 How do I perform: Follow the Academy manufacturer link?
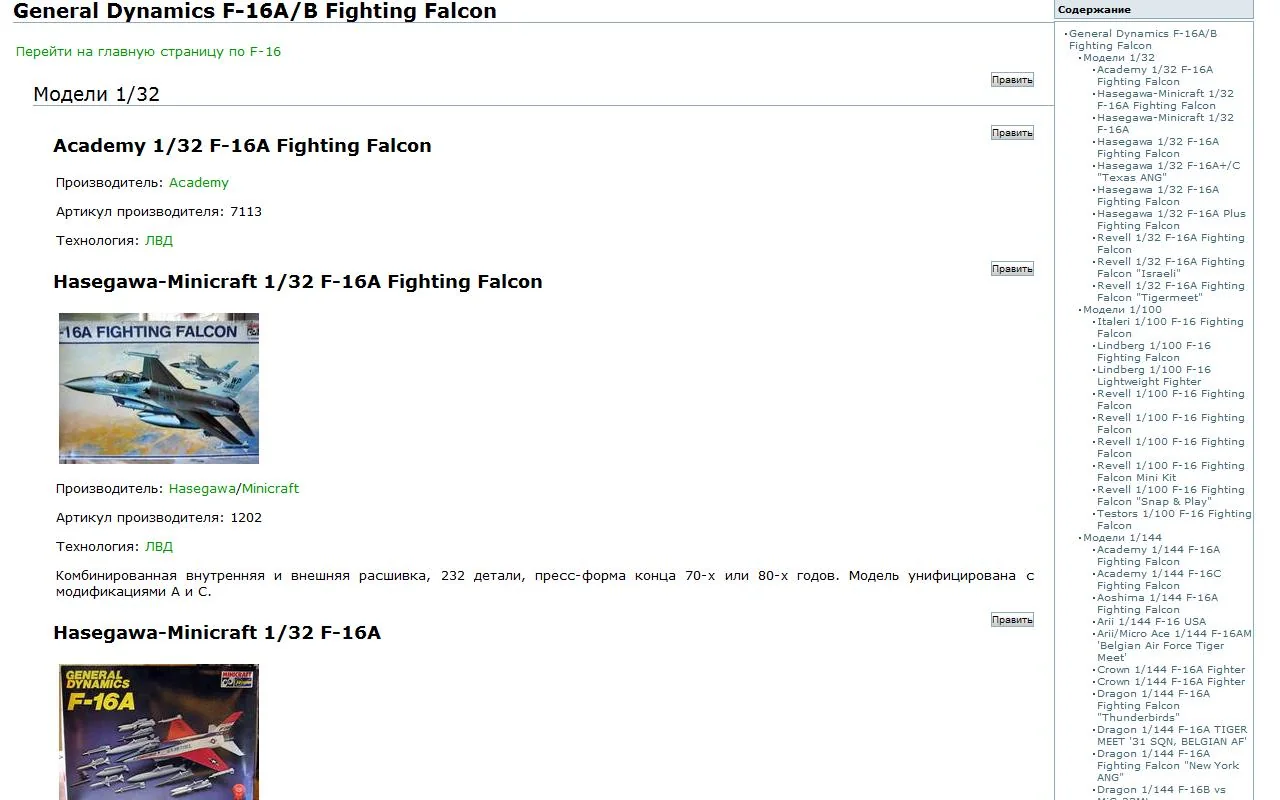tap(198, 183)
